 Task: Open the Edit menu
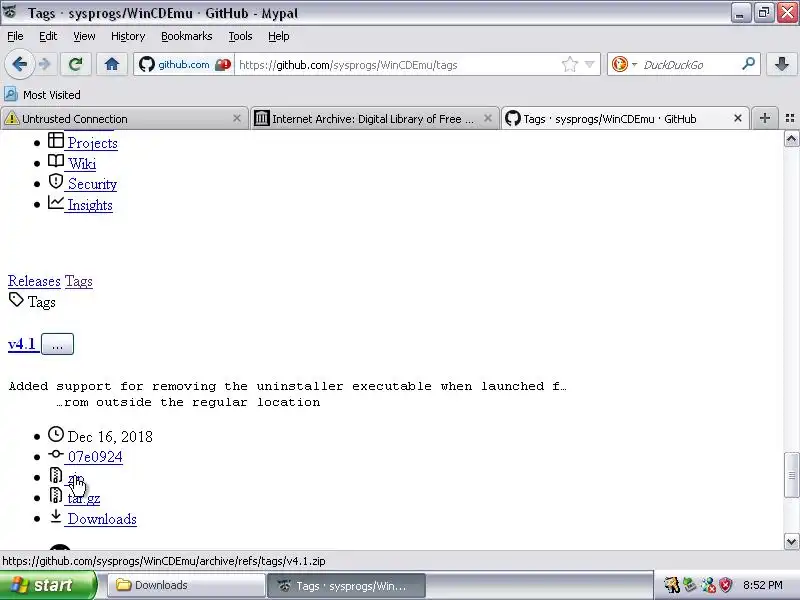[x=48, y=36]
